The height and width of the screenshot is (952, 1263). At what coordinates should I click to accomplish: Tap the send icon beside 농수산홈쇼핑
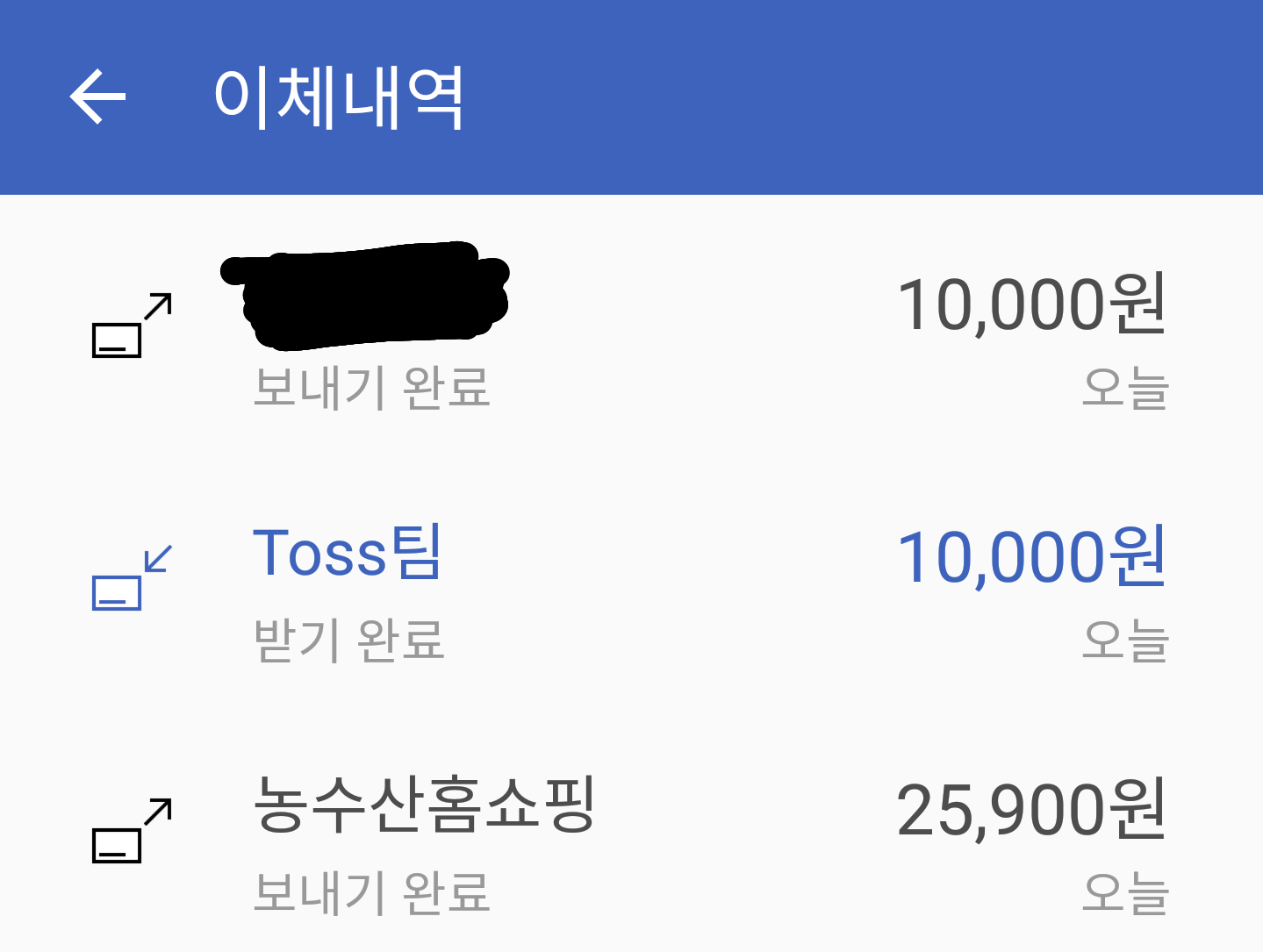pos(132,830)
